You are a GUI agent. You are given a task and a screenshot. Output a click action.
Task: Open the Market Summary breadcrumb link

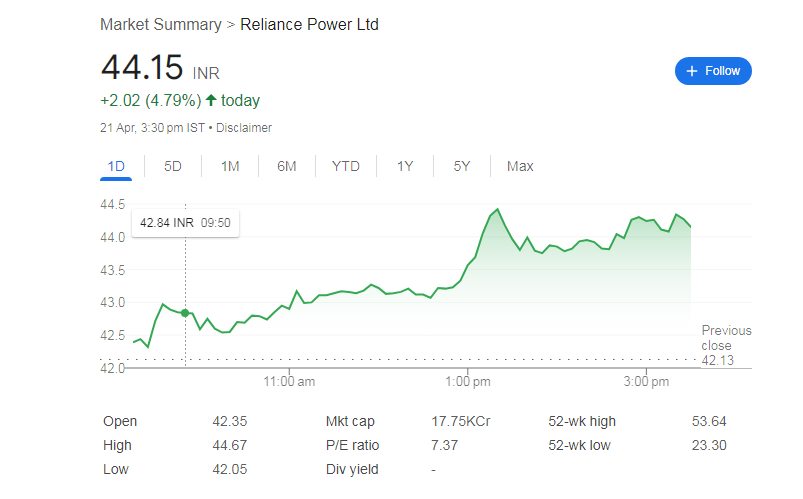point(161,25)
